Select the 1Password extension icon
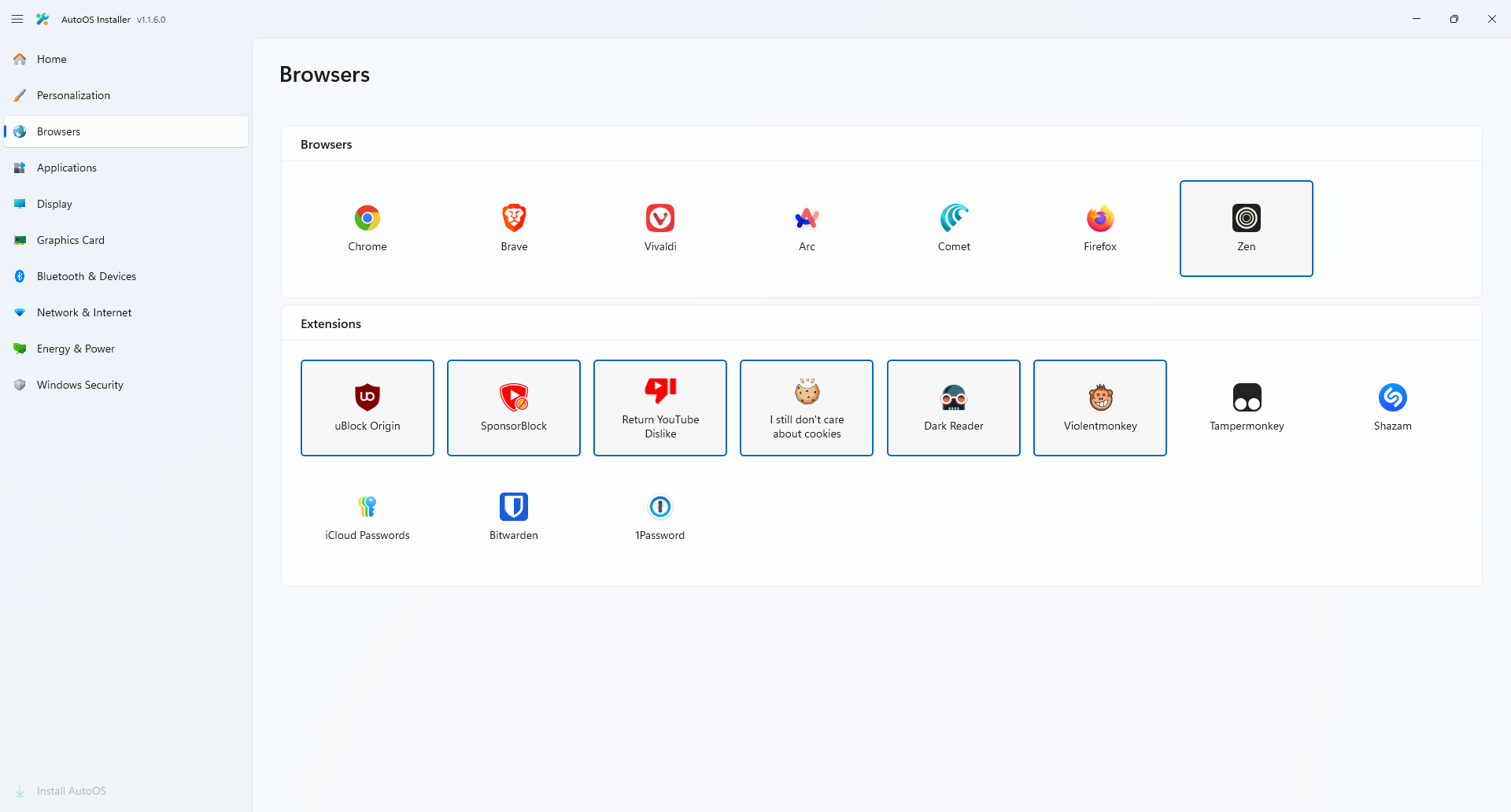 click(x=660, y=507)
